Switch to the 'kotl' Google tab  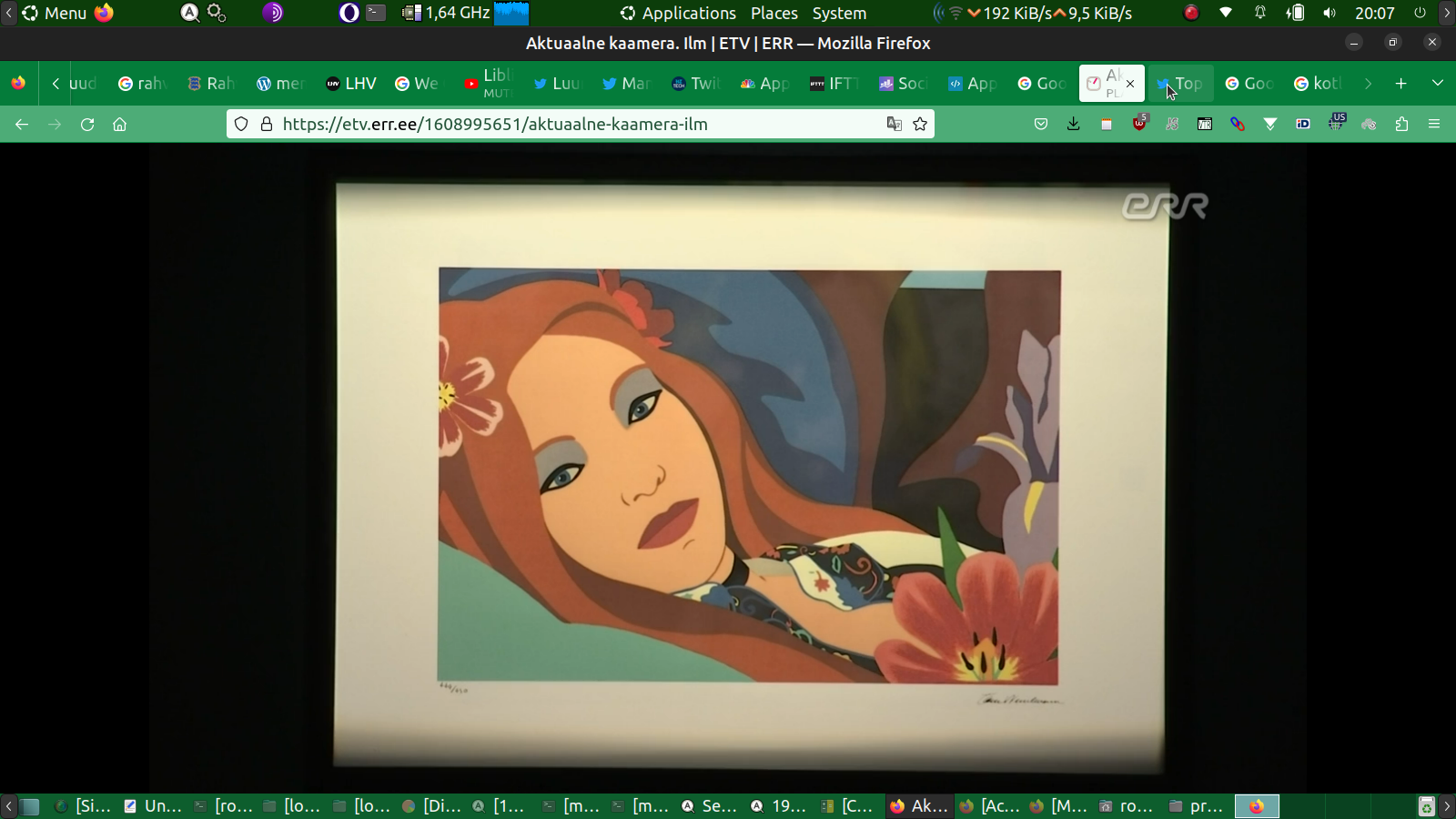click(1319, 84)
